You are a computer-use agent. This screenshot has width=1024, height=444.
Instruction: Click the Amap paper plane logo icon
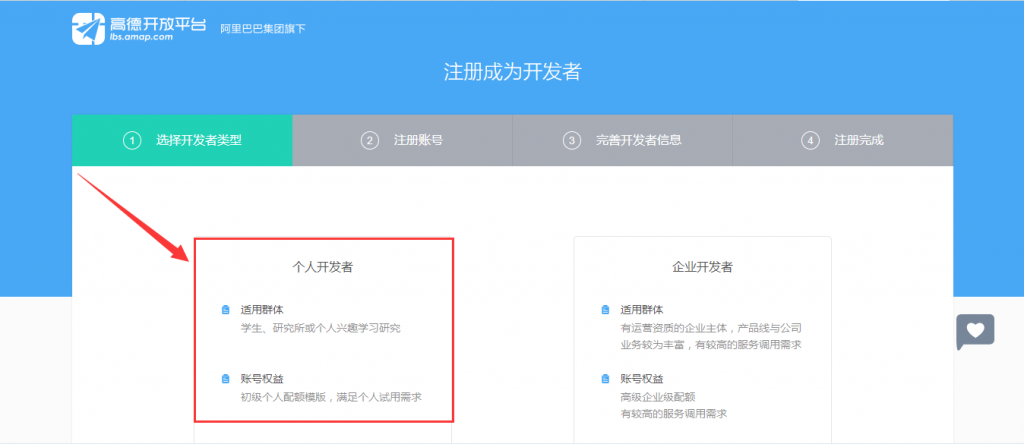pyautogui.click(x=88, y=28)
